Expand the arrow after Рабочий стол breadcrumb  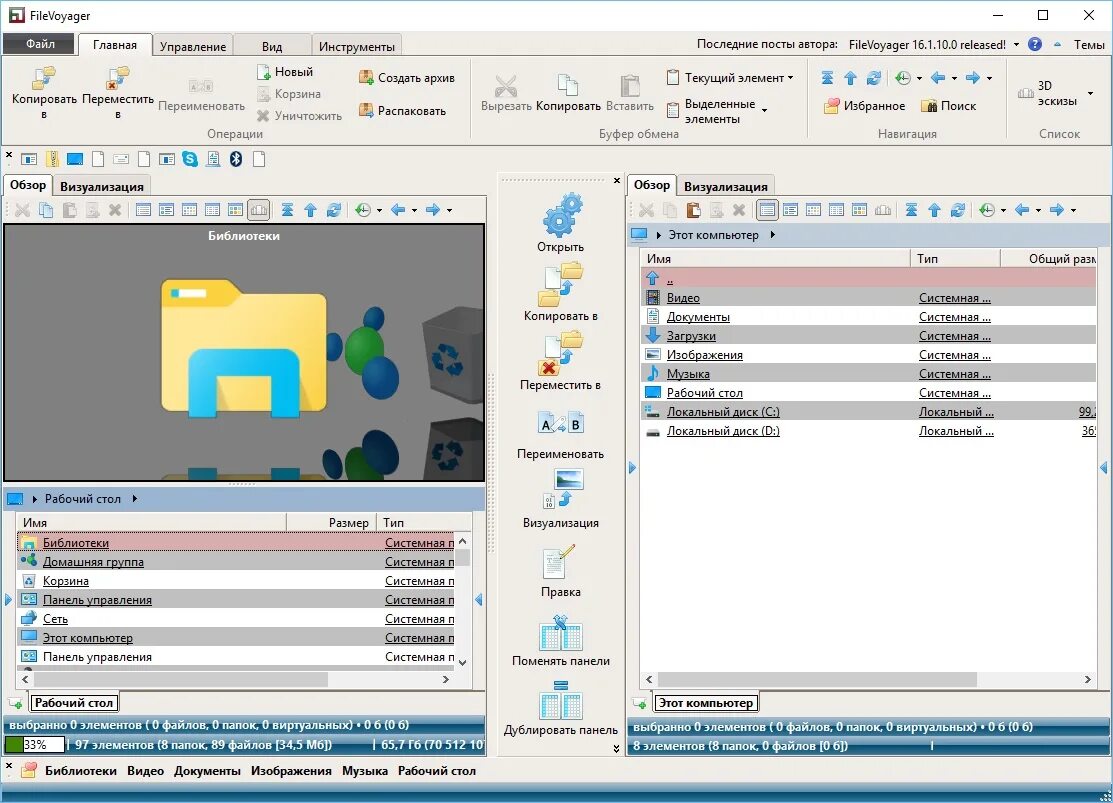[x=134, y=499]
